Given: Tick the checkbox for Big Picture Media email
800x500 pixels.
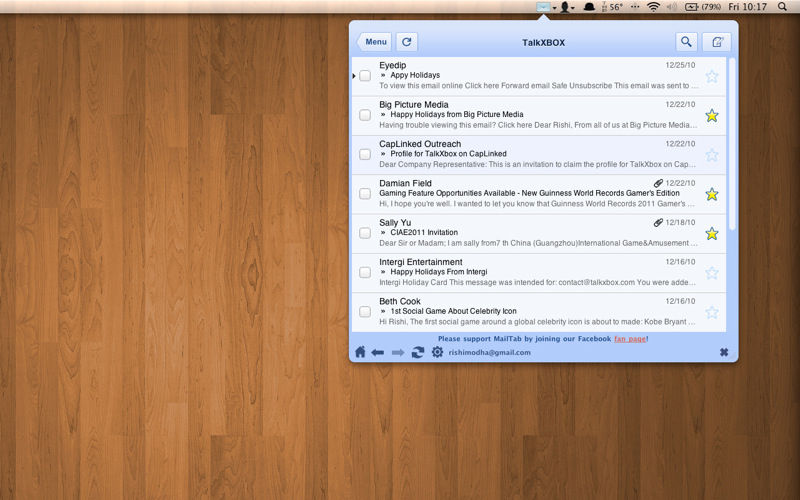Looking at the screenshot, I should (x=365, y=115).
